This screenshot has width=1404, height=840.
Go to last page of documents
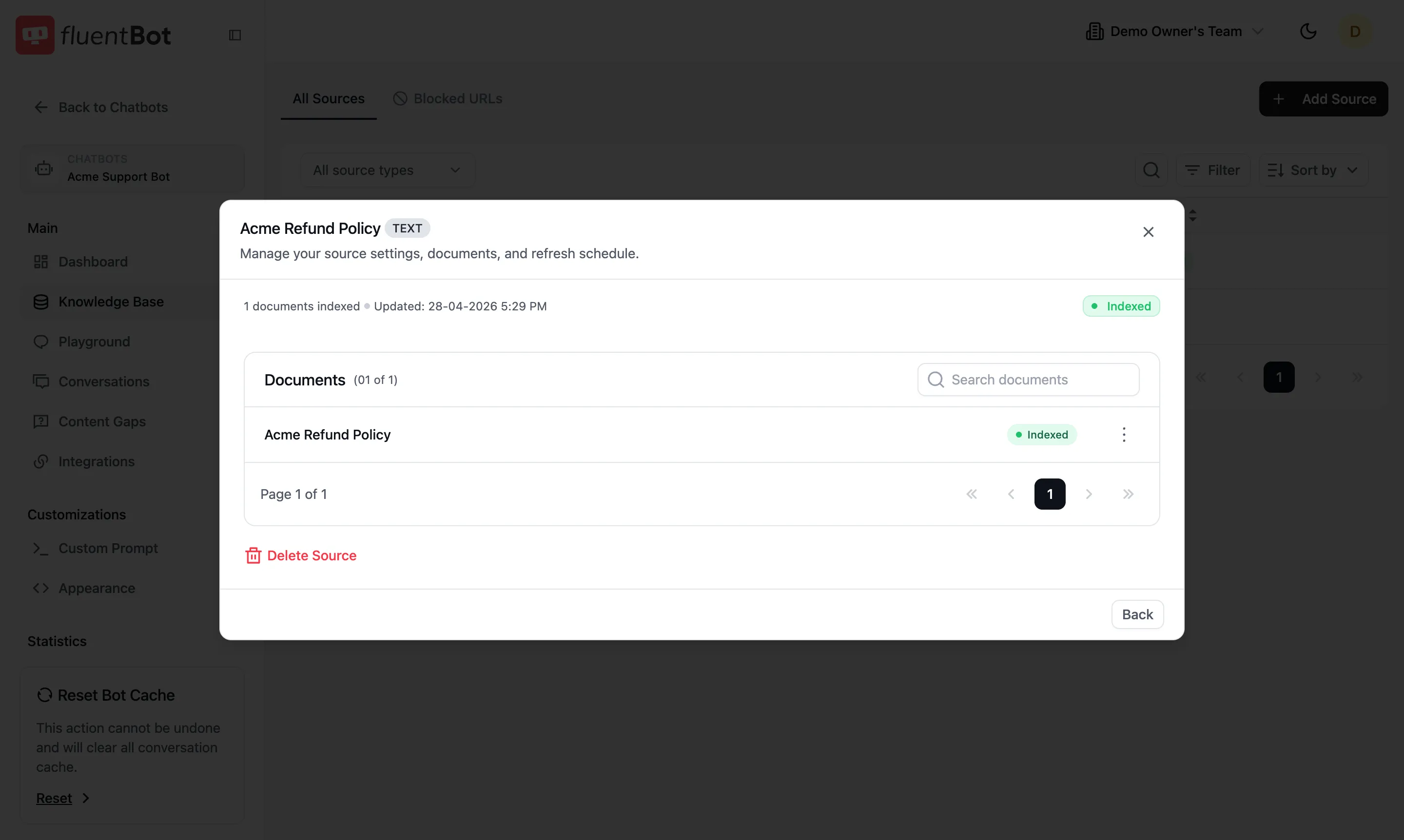point(1128,494)
